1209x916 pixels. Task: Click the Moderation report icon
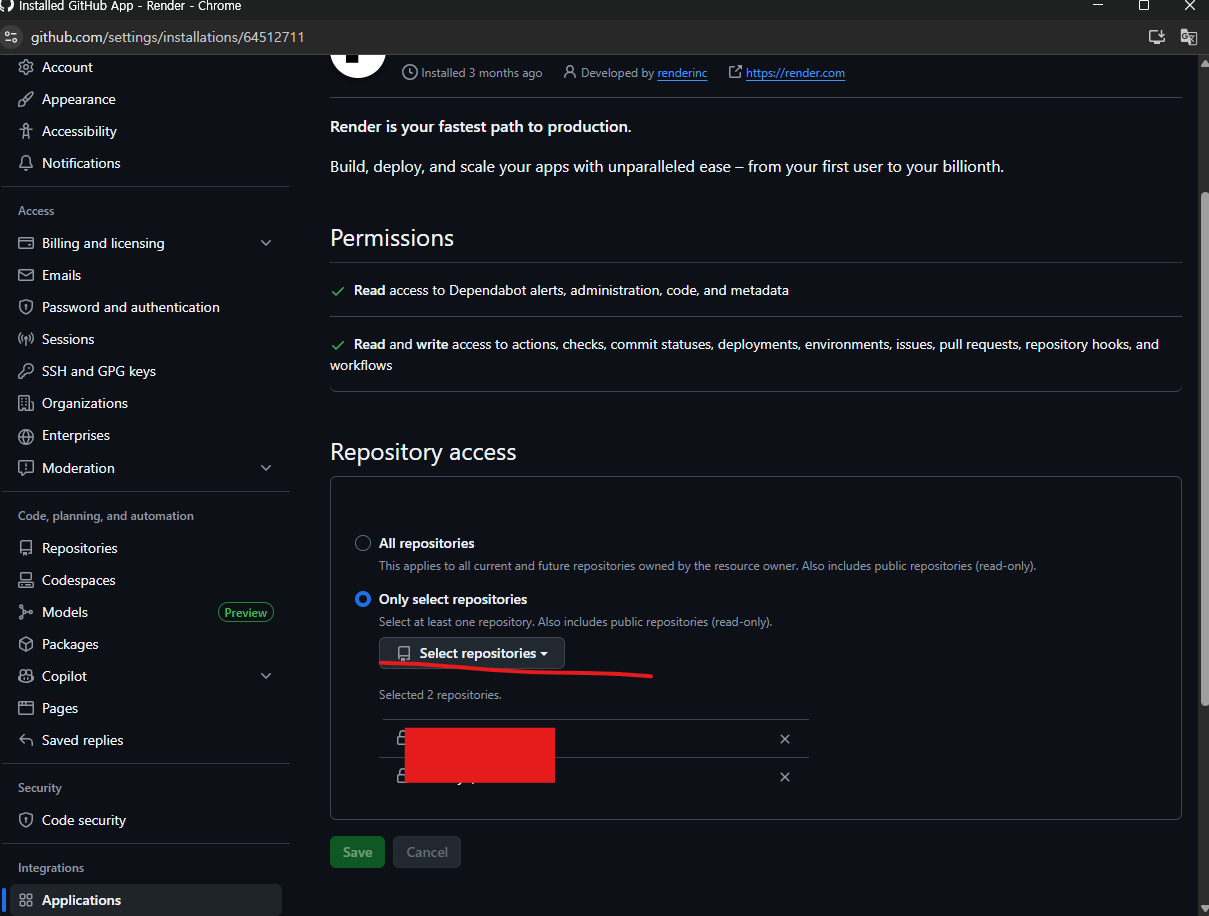(x=26, y=468)
